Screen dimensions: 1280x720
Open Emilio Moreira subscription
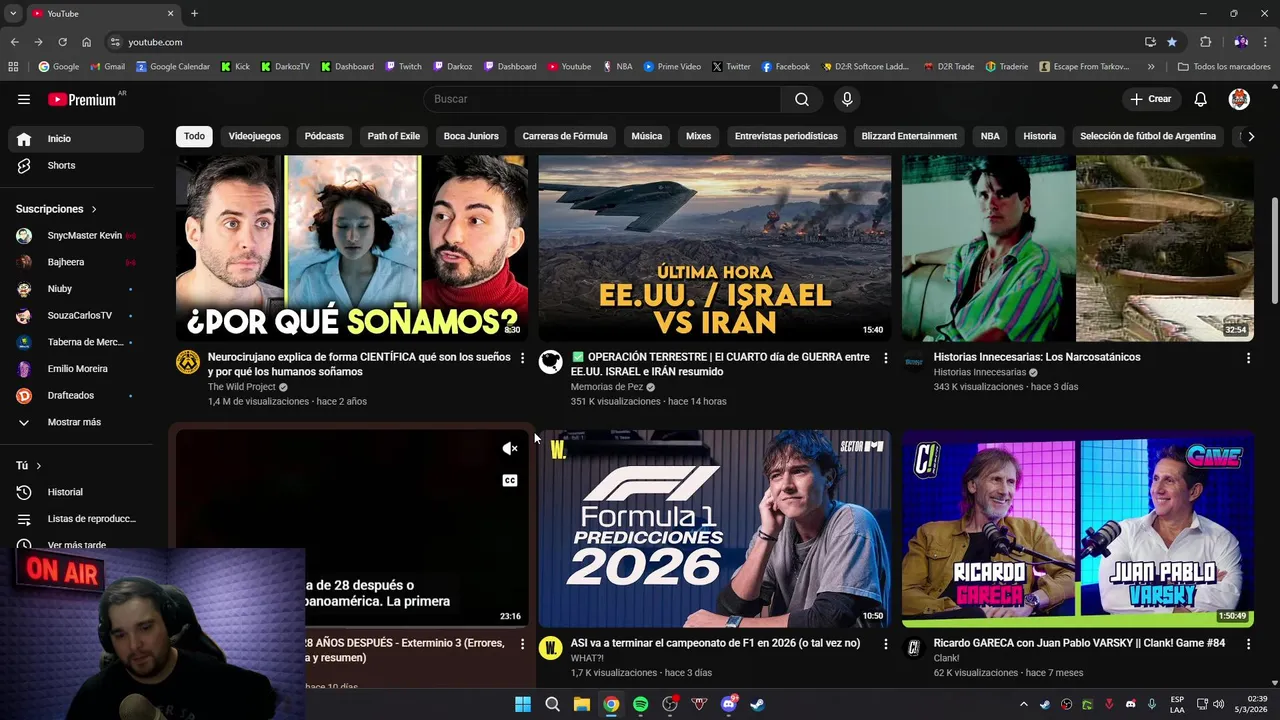pos(76,369)
